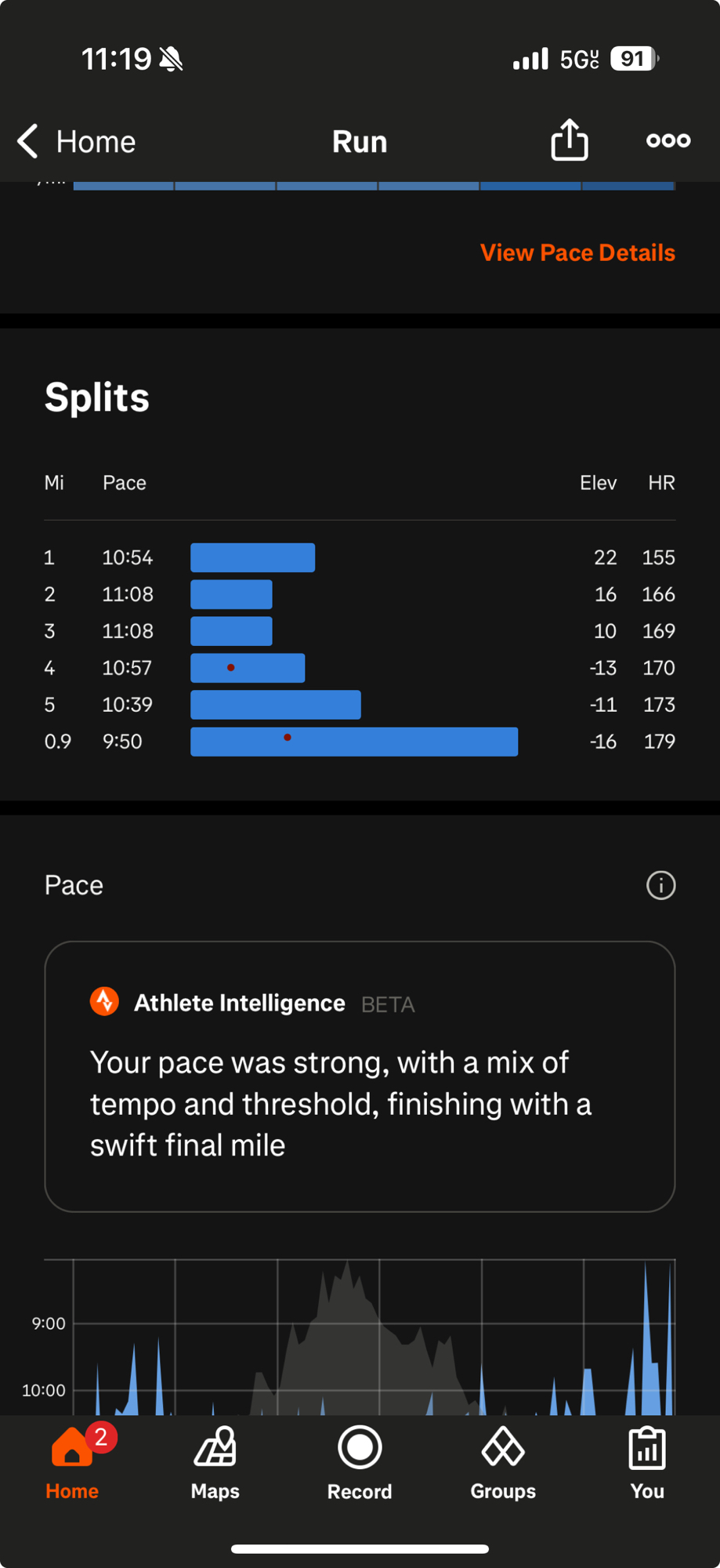Image resolution: width=720 pixels, height=1568 pixels.
Task: Tap the mile 5 split bar
Action: tap(276, 705)
